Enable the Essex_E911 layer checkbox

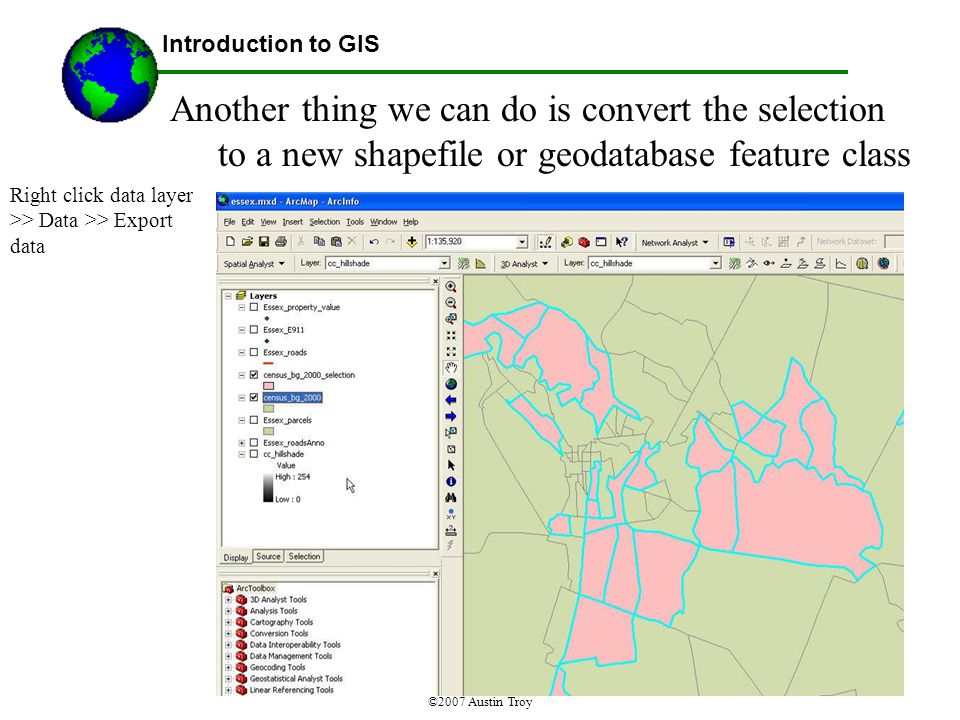pos(253,330)
